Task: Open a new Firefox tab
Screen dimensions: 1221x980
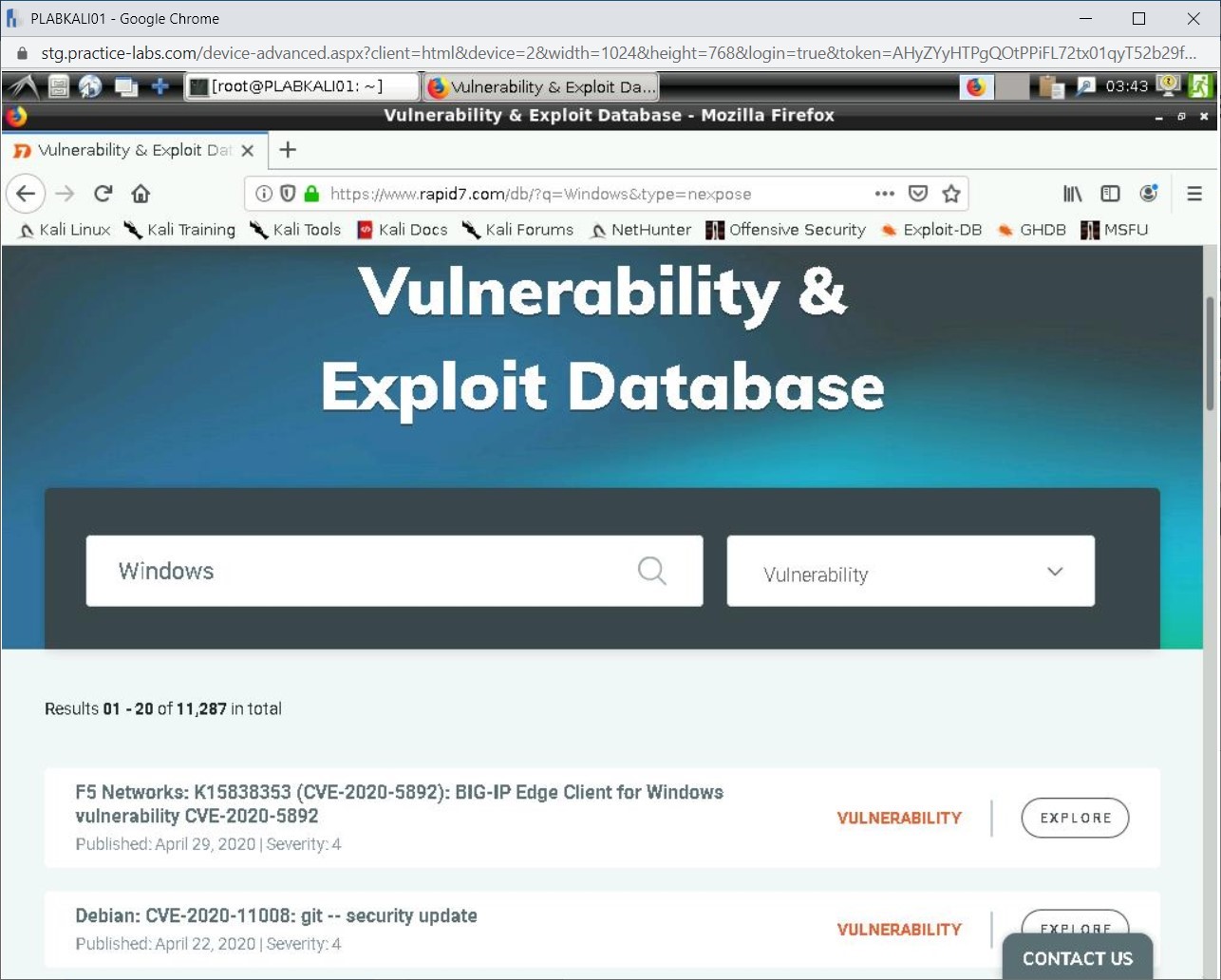Action: pyautogui.click(x=288, y=150)
